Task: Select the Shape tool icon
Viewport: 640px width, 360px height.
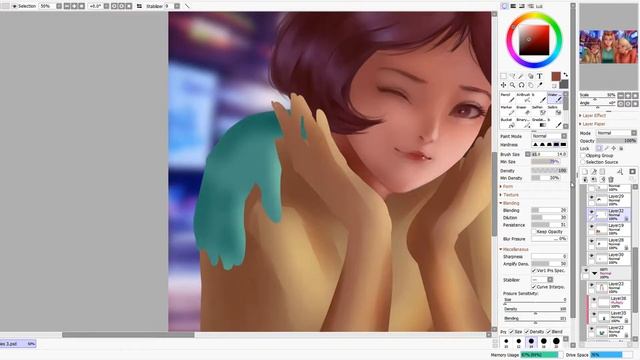Action: [x=531, y=76]
